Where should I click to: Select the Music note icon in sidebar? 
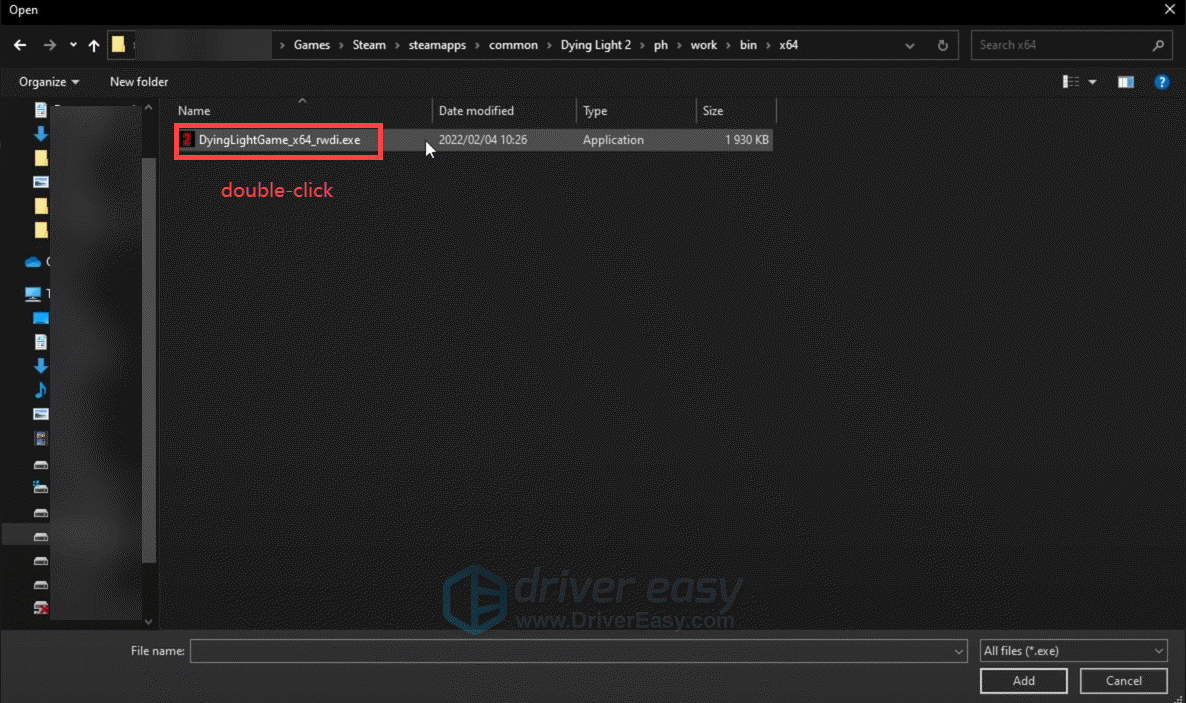(x=41, y=389)
